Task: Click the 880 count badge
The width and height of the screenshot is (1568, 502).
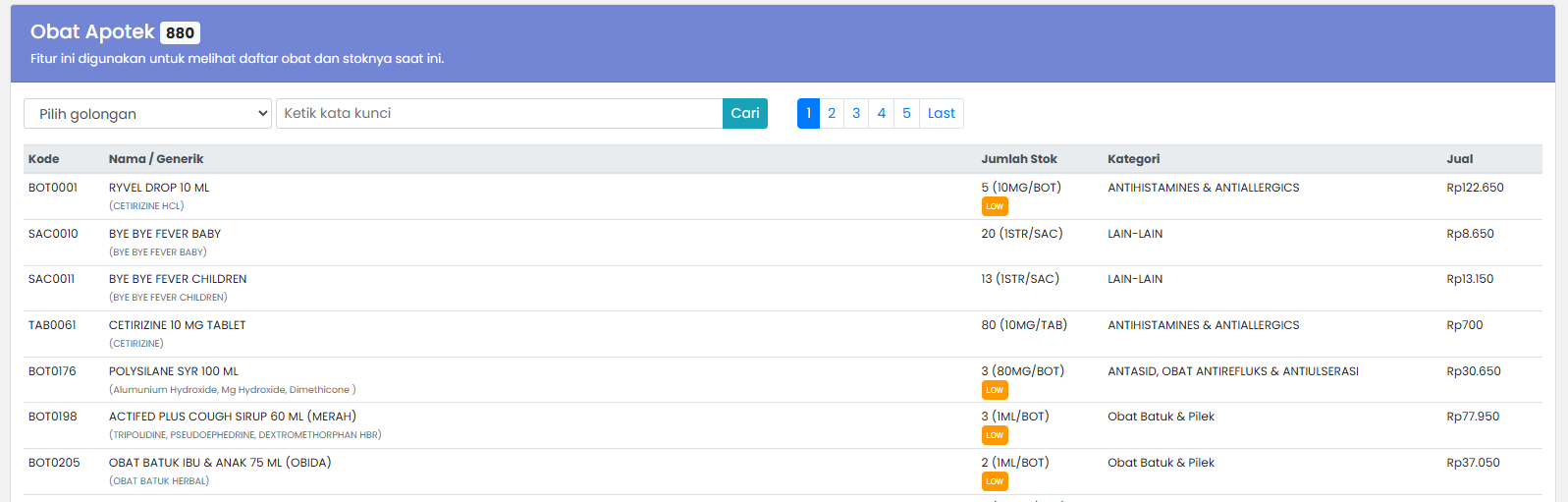Action: click(x=180, y=32)
